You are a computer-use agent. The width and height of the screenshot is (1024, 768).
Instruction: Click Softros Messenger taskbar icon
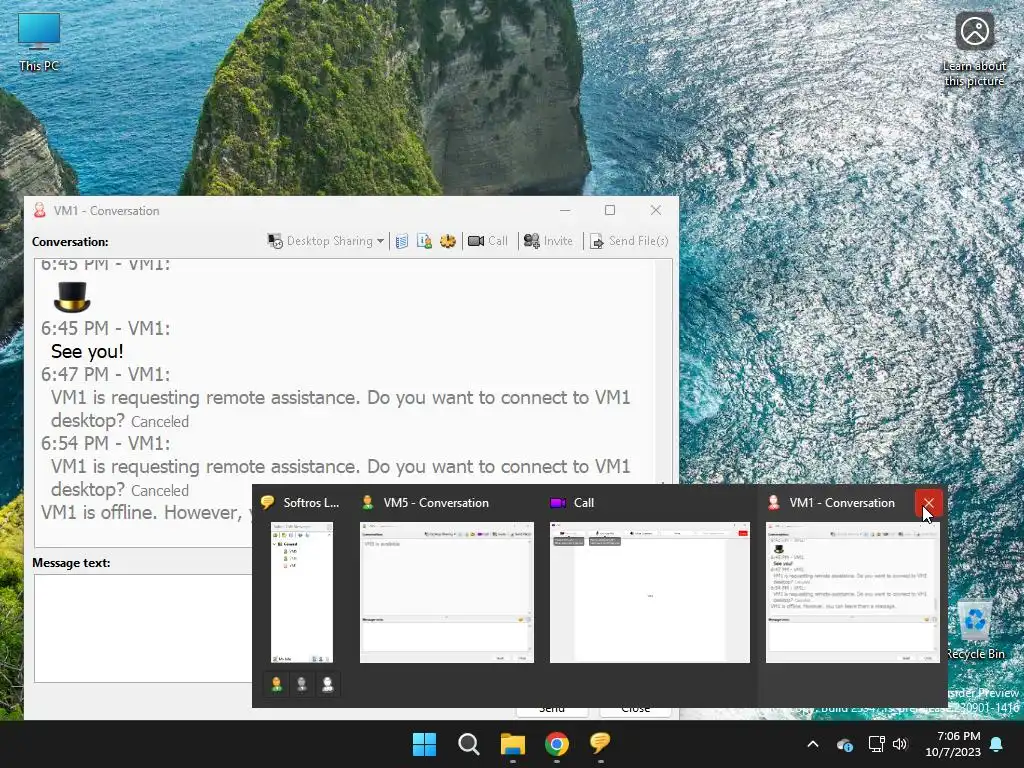tap(600, 744)
